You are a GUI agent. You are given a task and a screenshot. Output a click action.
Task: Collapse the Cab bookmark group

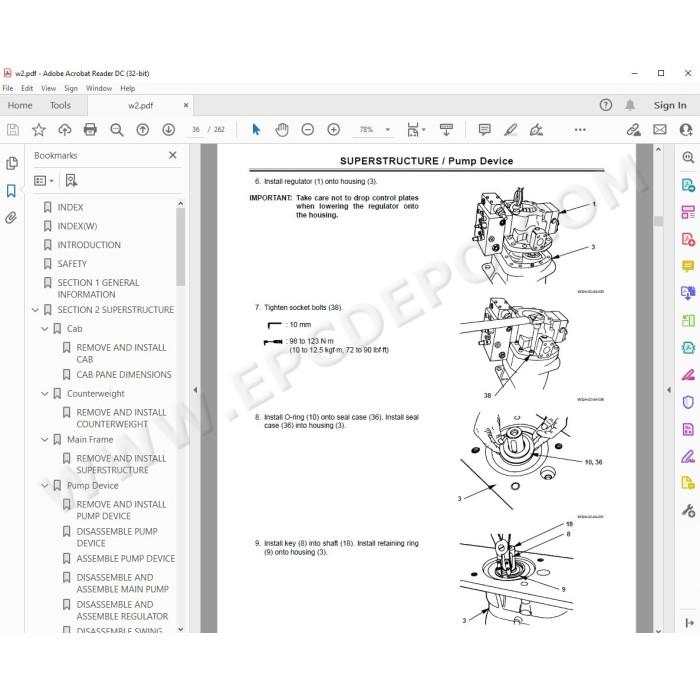(x=45, y=329)
